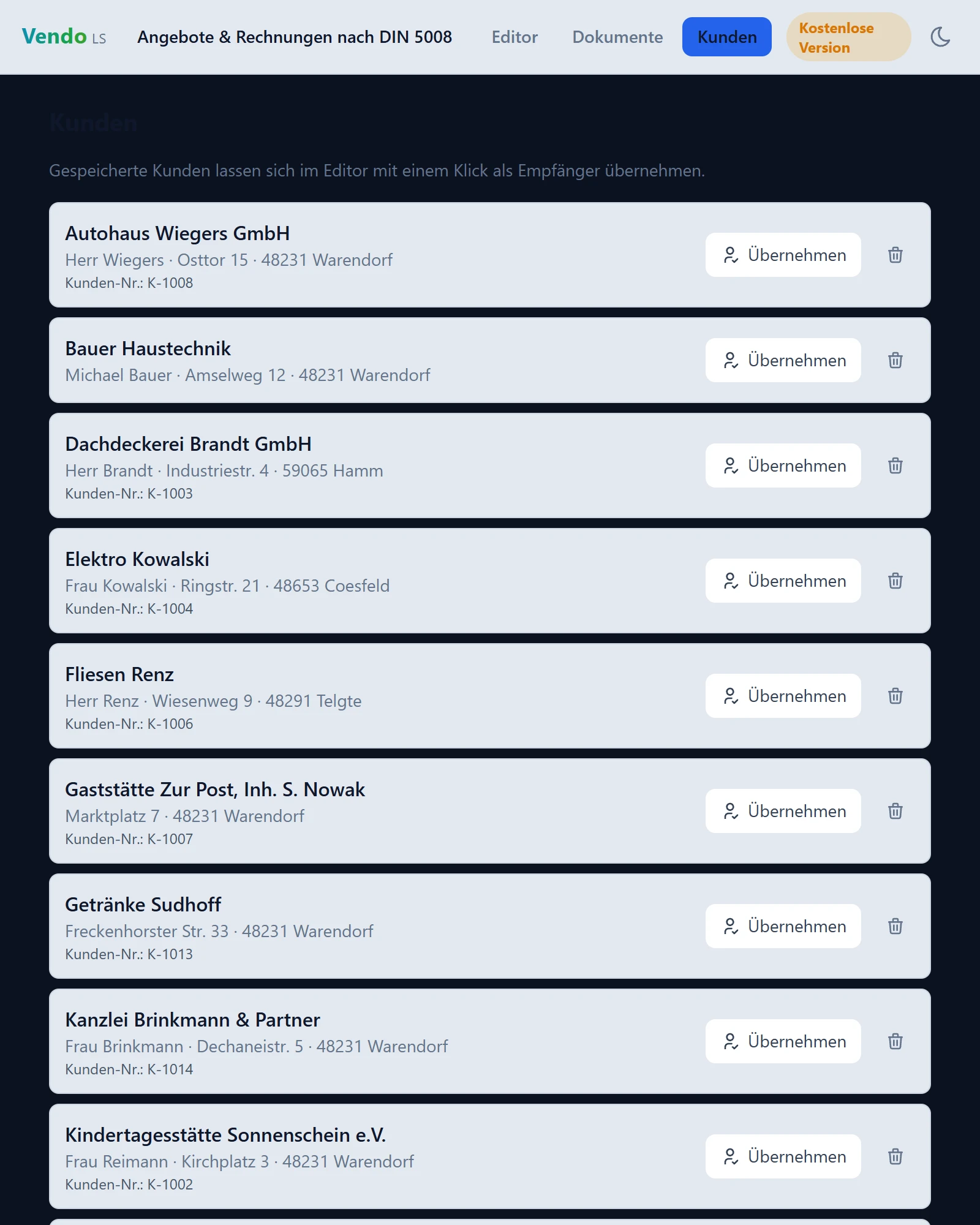Delete Getränke Sudhoff using trash icon
This screenshot has width=980, height=1225.
[895, 926]
